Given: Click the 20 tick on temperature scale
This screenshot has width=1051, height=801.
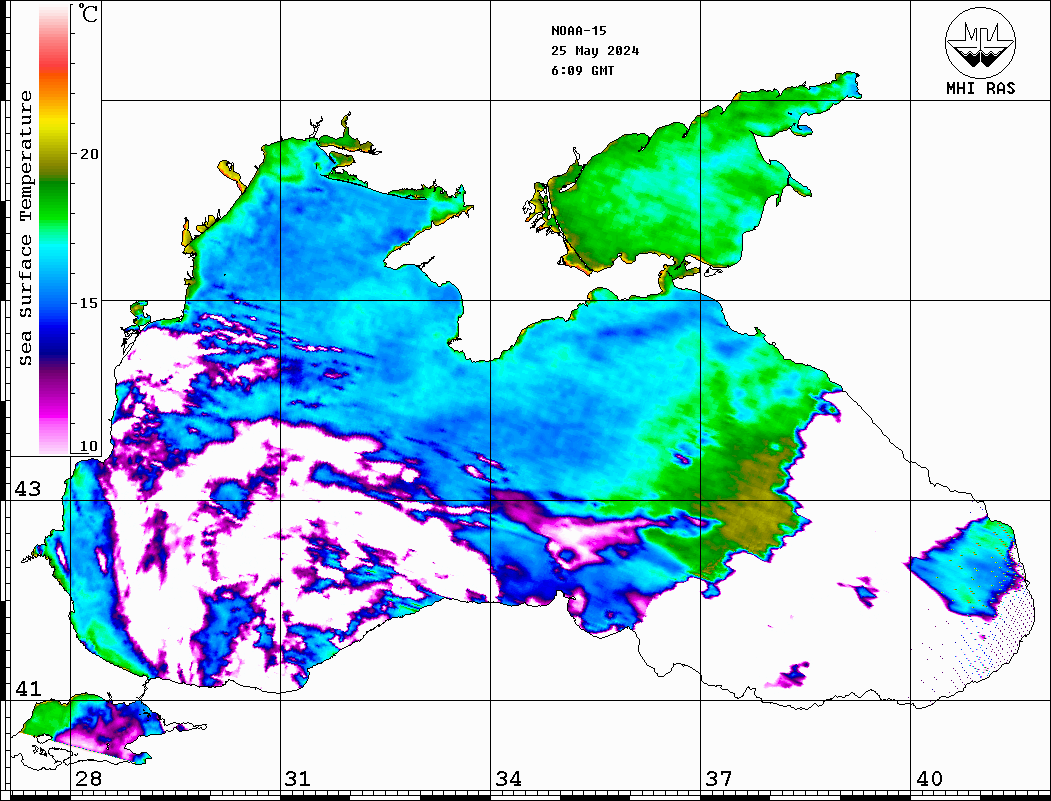Looking at the screenshot, I should point(88,154).
